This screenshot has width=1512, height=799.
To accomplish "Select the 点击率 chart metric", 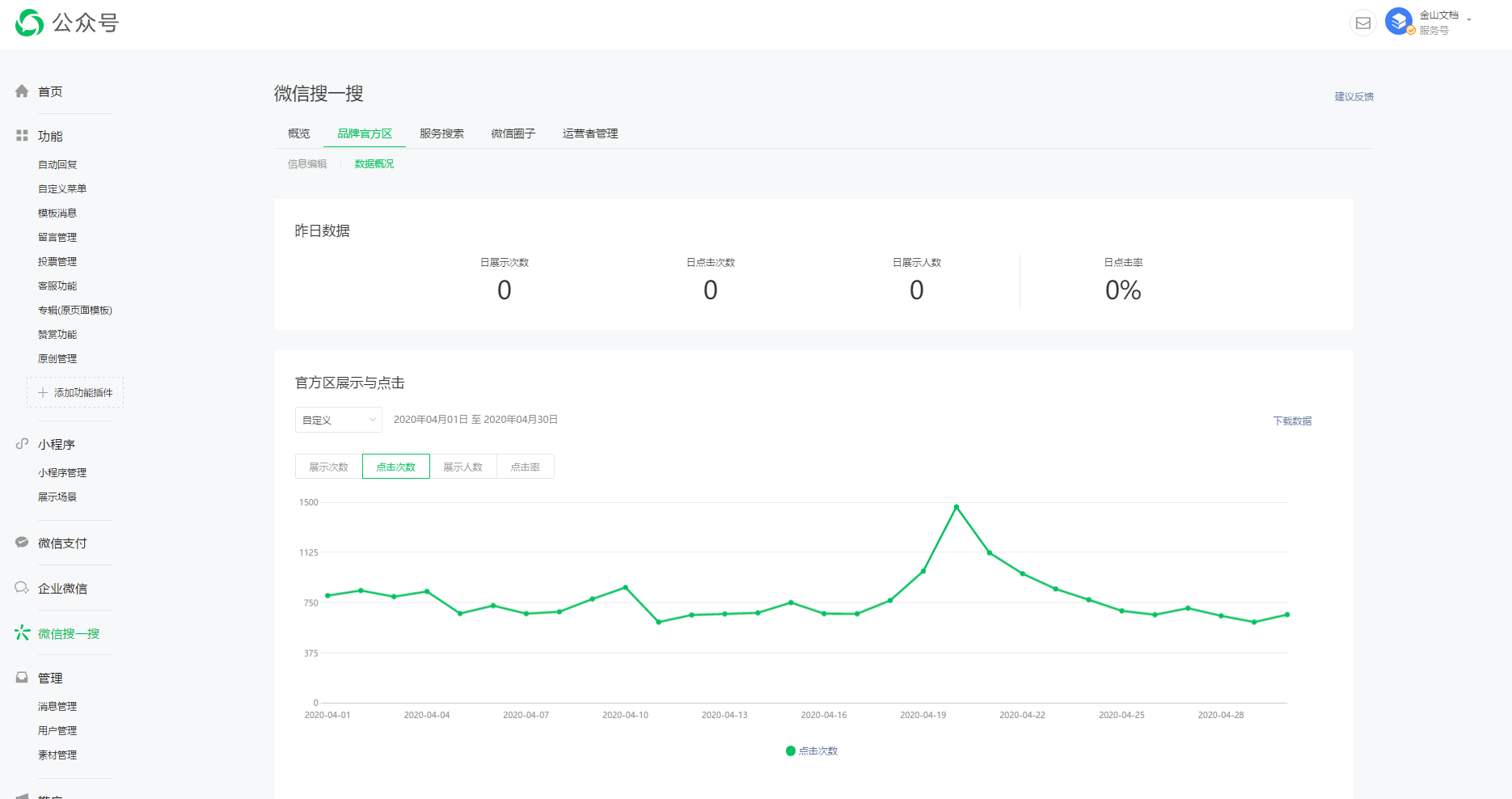I will [526, 467].
